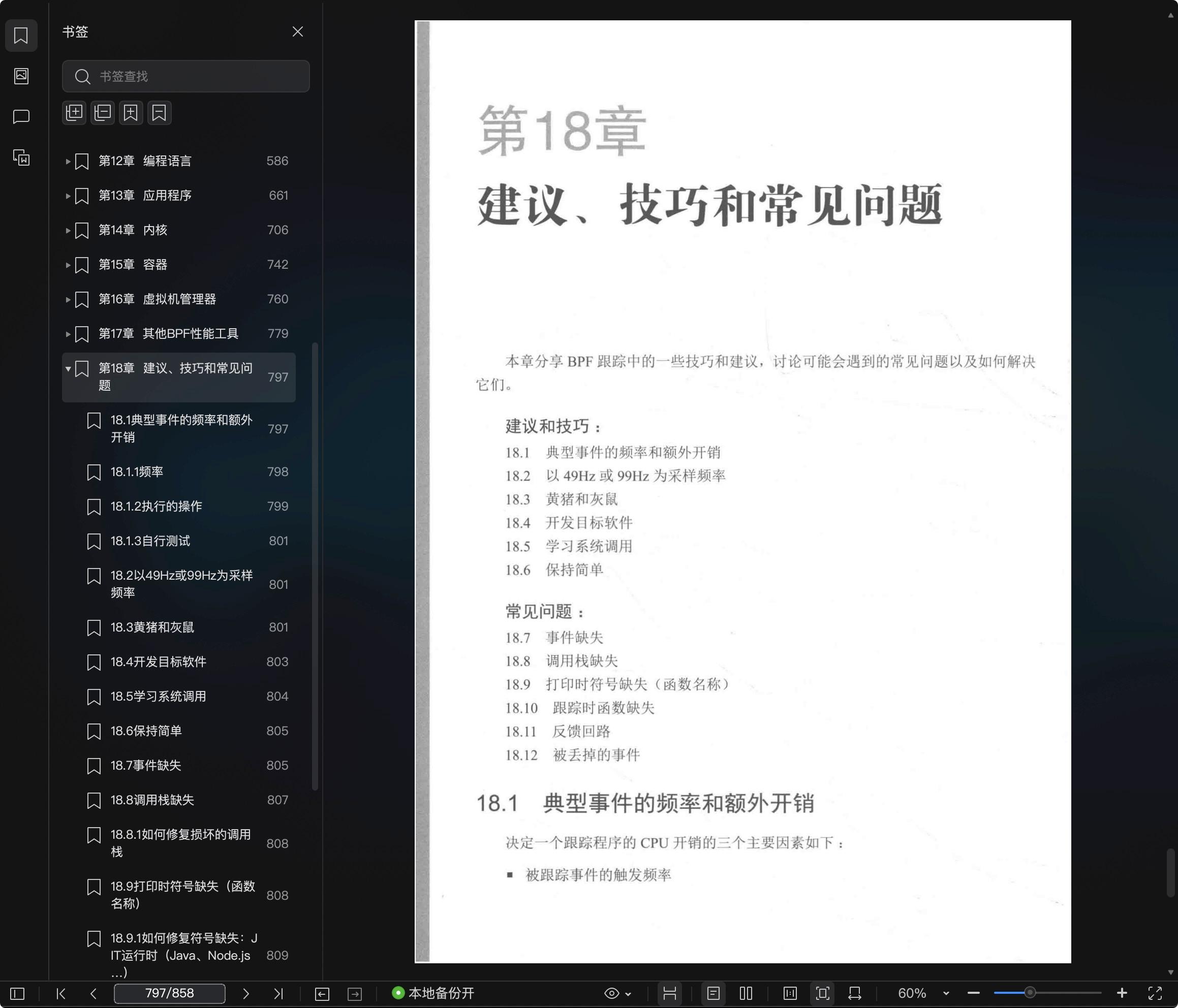Go back to previous view icon
Viewport: 1178px width, 1008px height.
tap(322, 993)
